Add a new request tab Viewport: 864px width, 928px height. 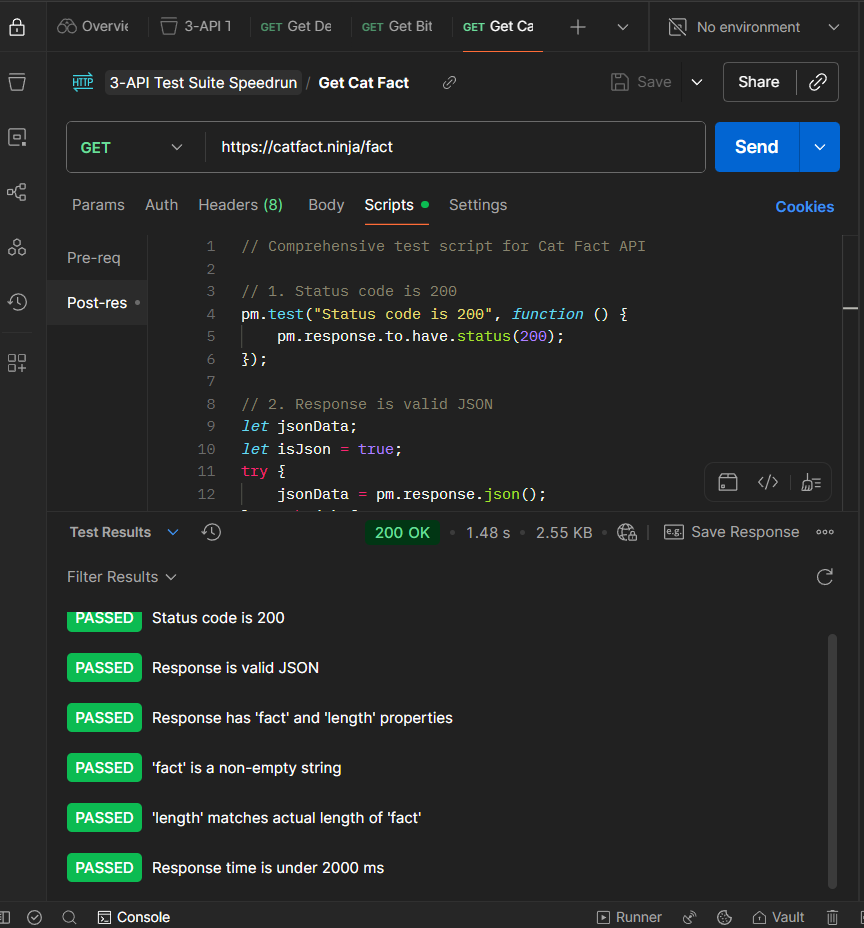pos(578,27)
